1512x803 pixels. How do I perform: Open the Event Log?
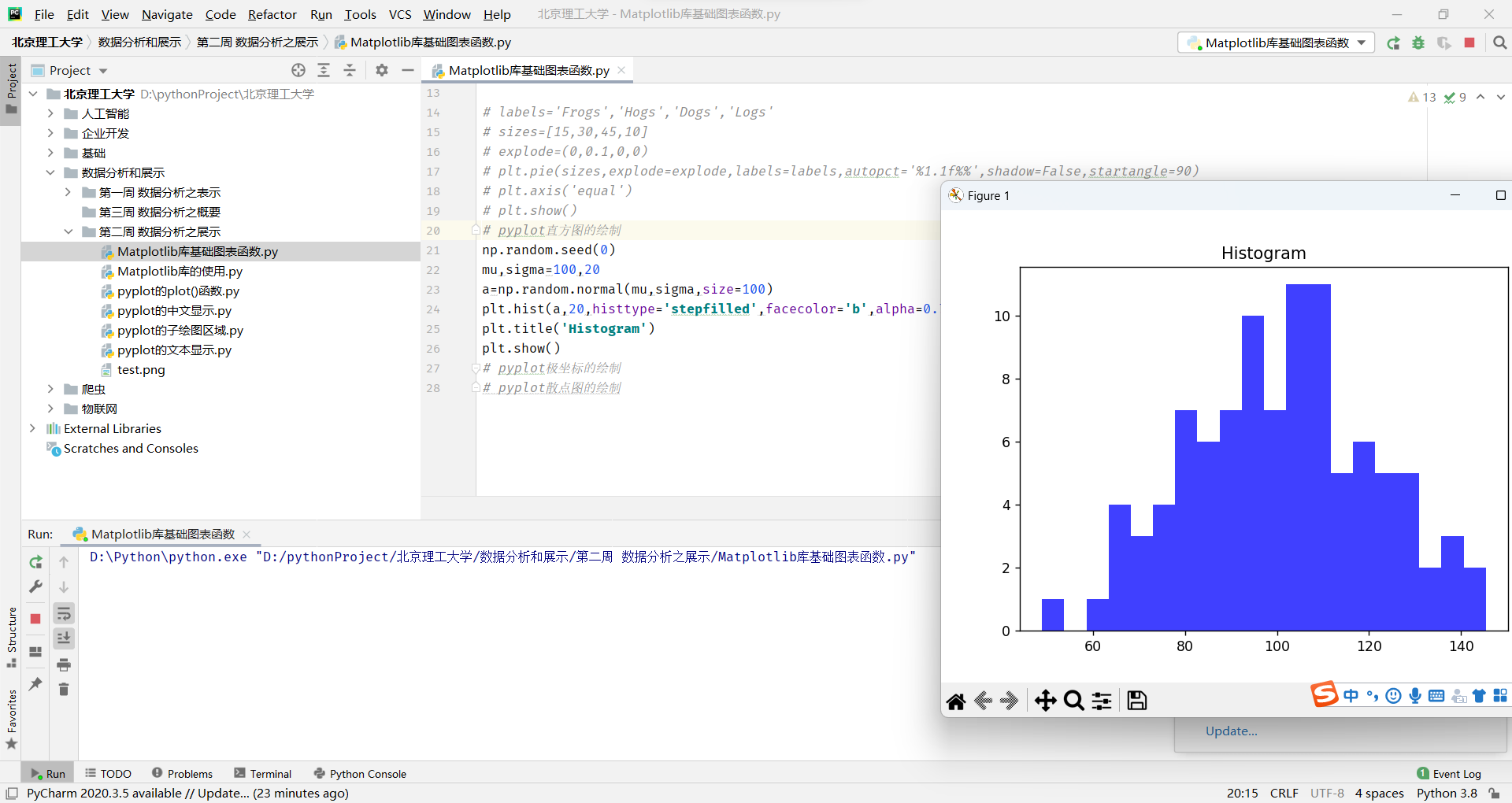coord(1449,774)
